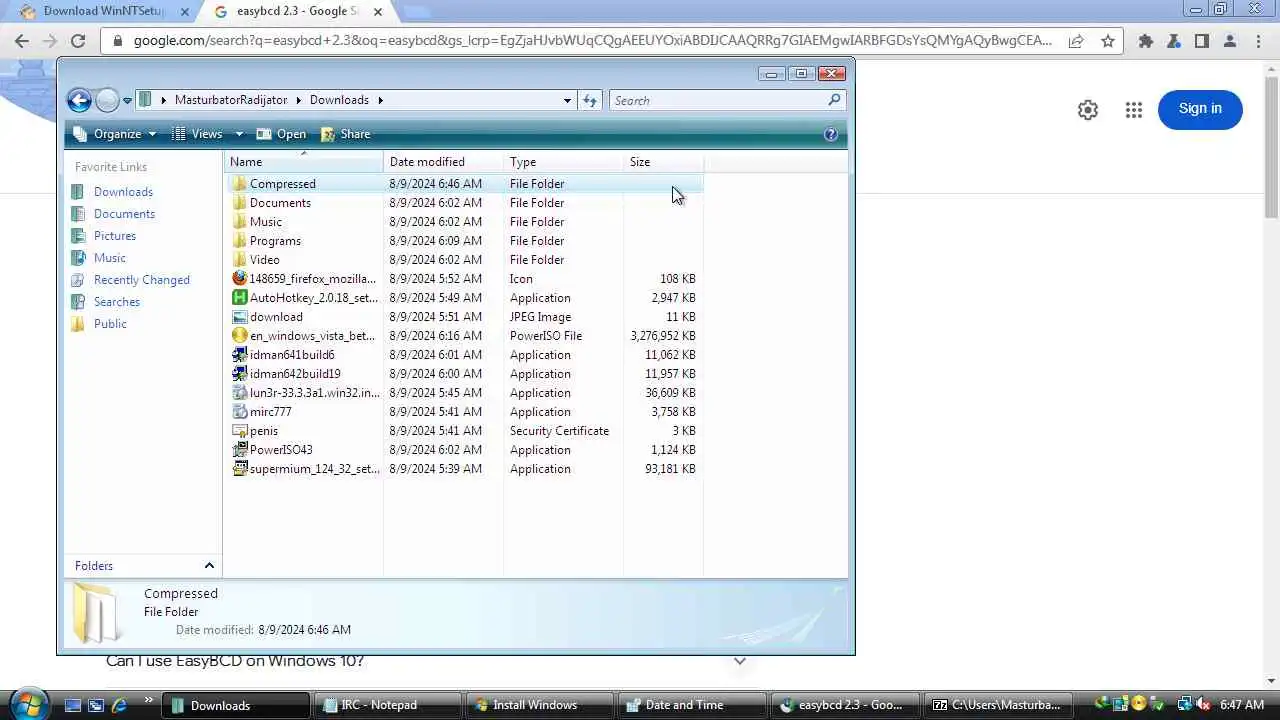Click the Downloads breadcrumb segment
The height and width of the screenshot is (720, 1280).
339,100
